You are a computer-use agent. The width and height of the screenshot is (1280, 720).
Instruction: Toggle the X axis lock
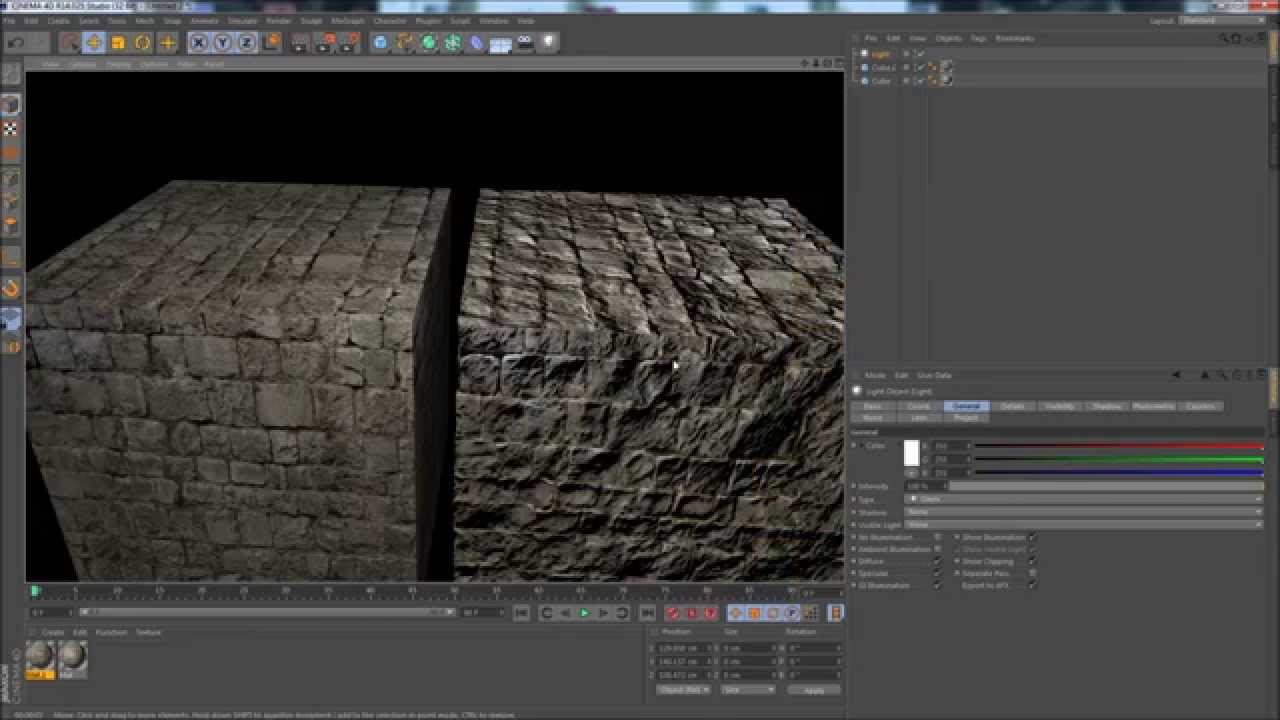[198, 43]
